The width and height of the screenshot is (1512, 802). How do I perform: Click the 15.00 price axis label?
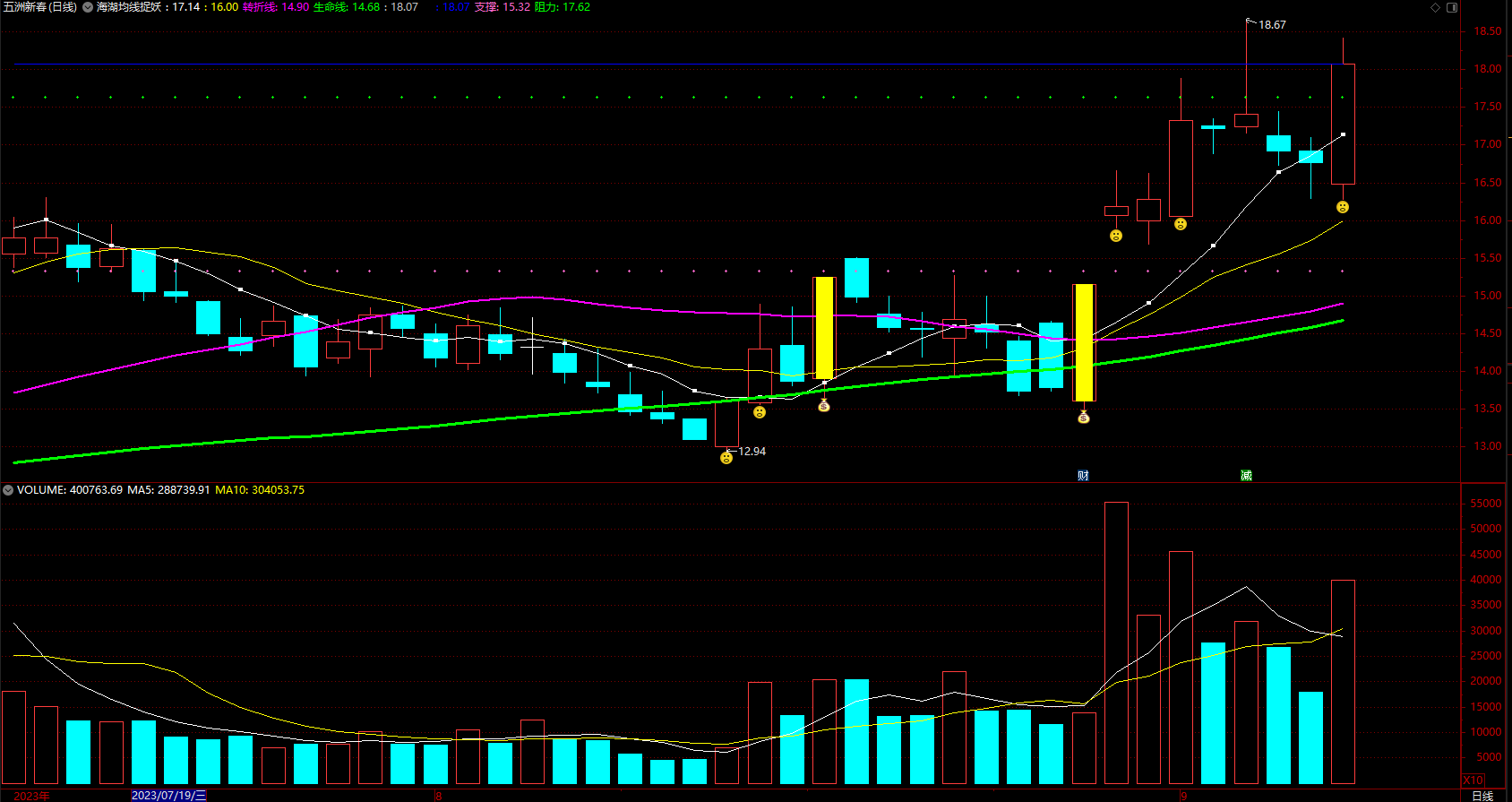[1488, 296]
